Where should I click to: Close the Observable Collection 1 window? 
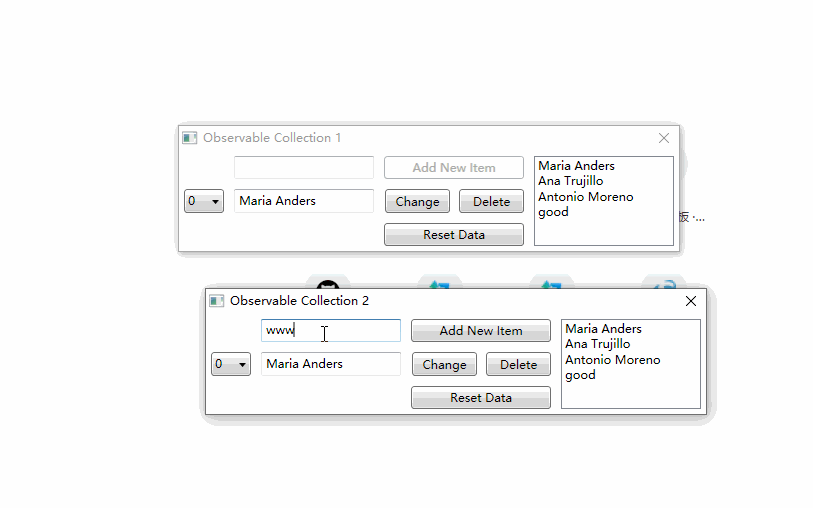[x=664, y=138]
